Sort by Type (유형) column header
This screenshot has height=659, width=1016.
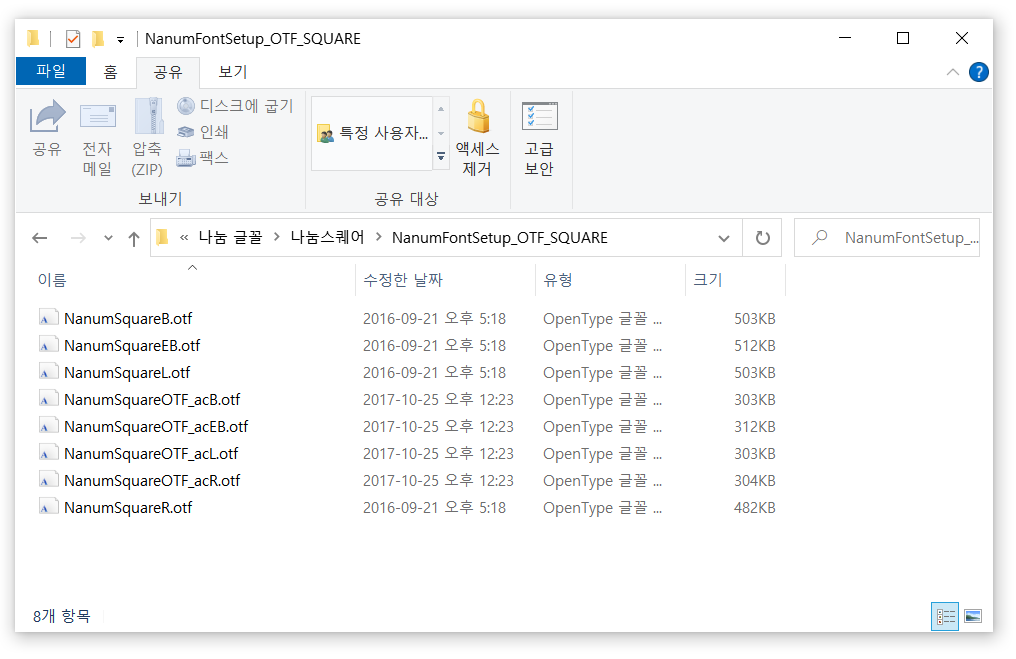point(610,280)
